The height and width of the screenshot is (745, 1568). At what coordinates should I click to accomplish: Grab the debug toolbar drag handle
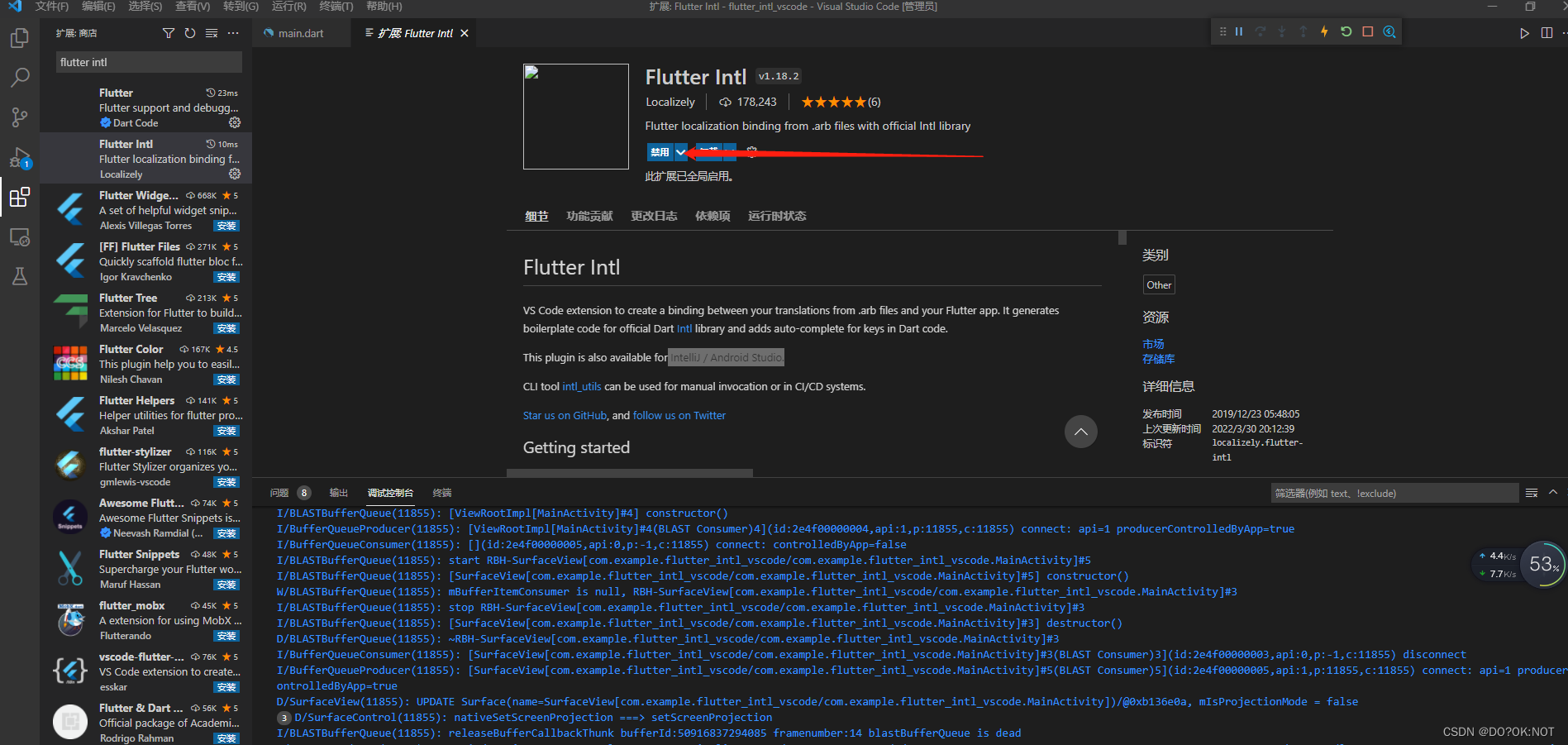coord(1222,31)
